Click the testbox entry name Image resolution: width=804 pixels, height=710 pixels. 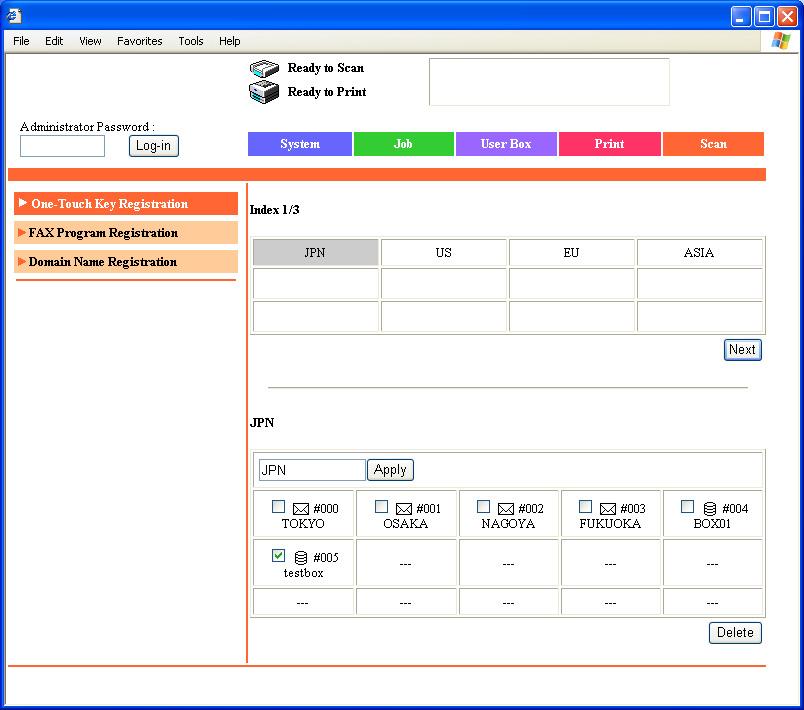pyautogui.click(x=304, y=573)
